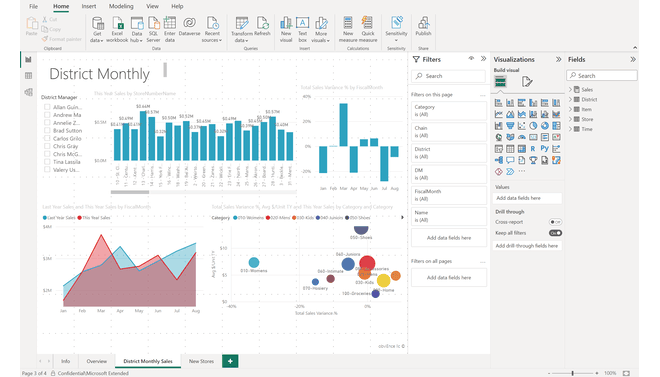Check the Chris Gray checkbox
This screenshot has height=377, width=660.
click(47, 146)
